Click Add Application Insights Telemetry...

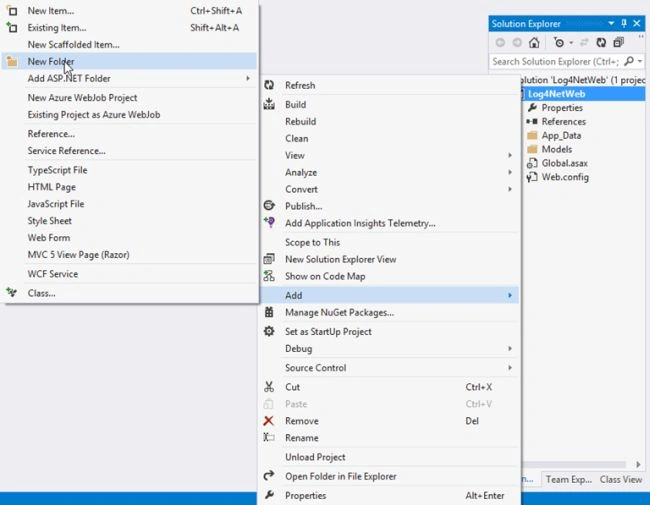[x=390, y=223]
